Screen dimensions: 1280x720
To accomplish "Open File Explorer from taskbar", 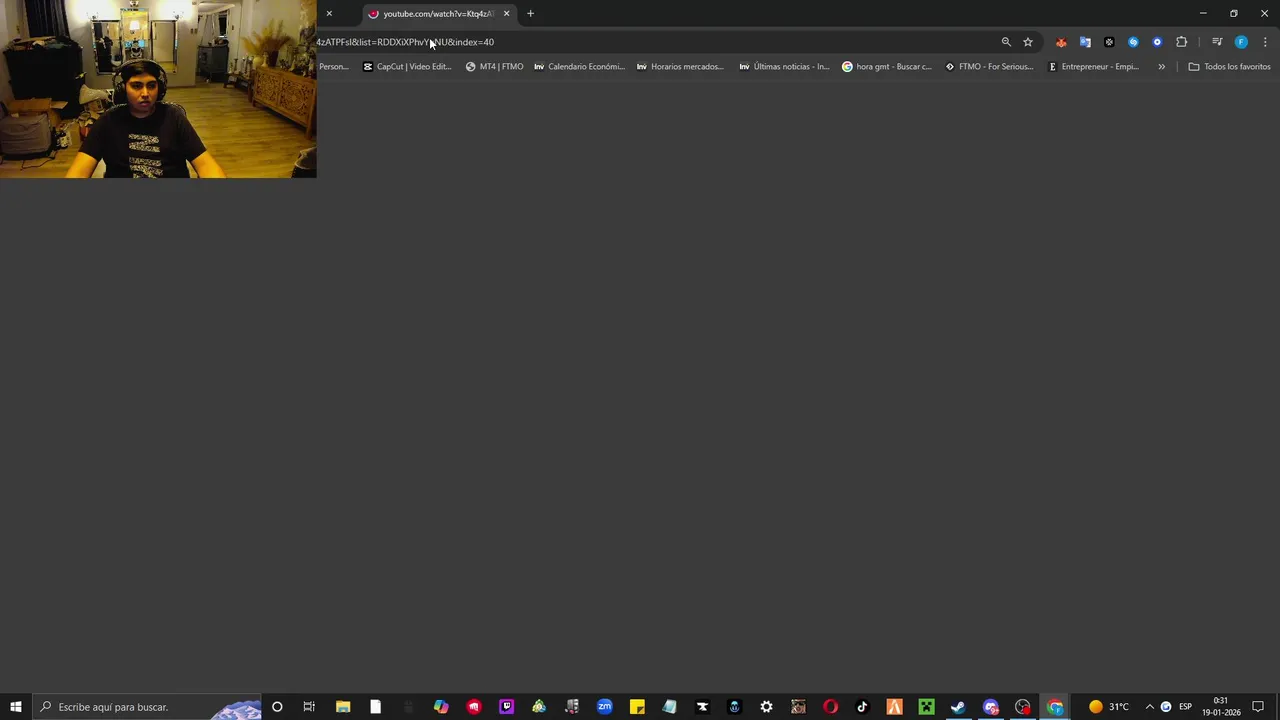I will [343, 707].
